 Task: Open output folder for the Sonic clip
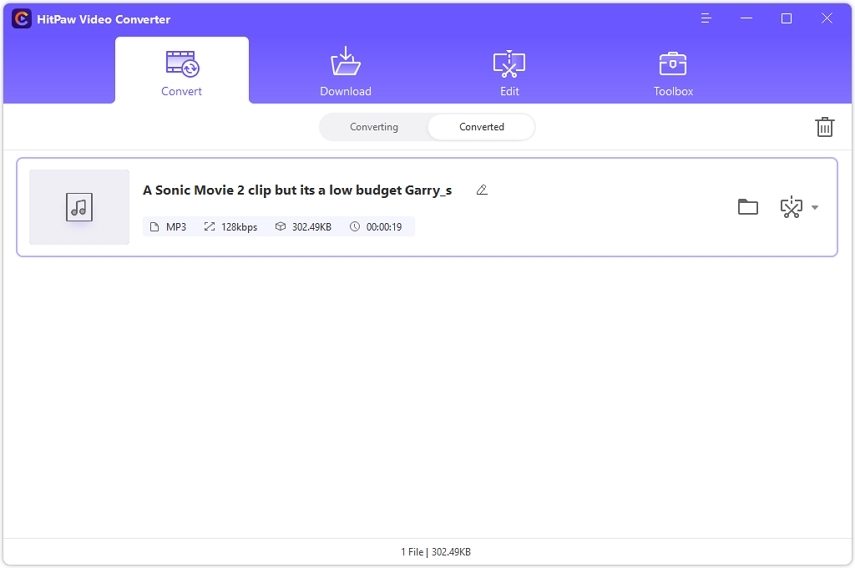(x=748, y=207)
